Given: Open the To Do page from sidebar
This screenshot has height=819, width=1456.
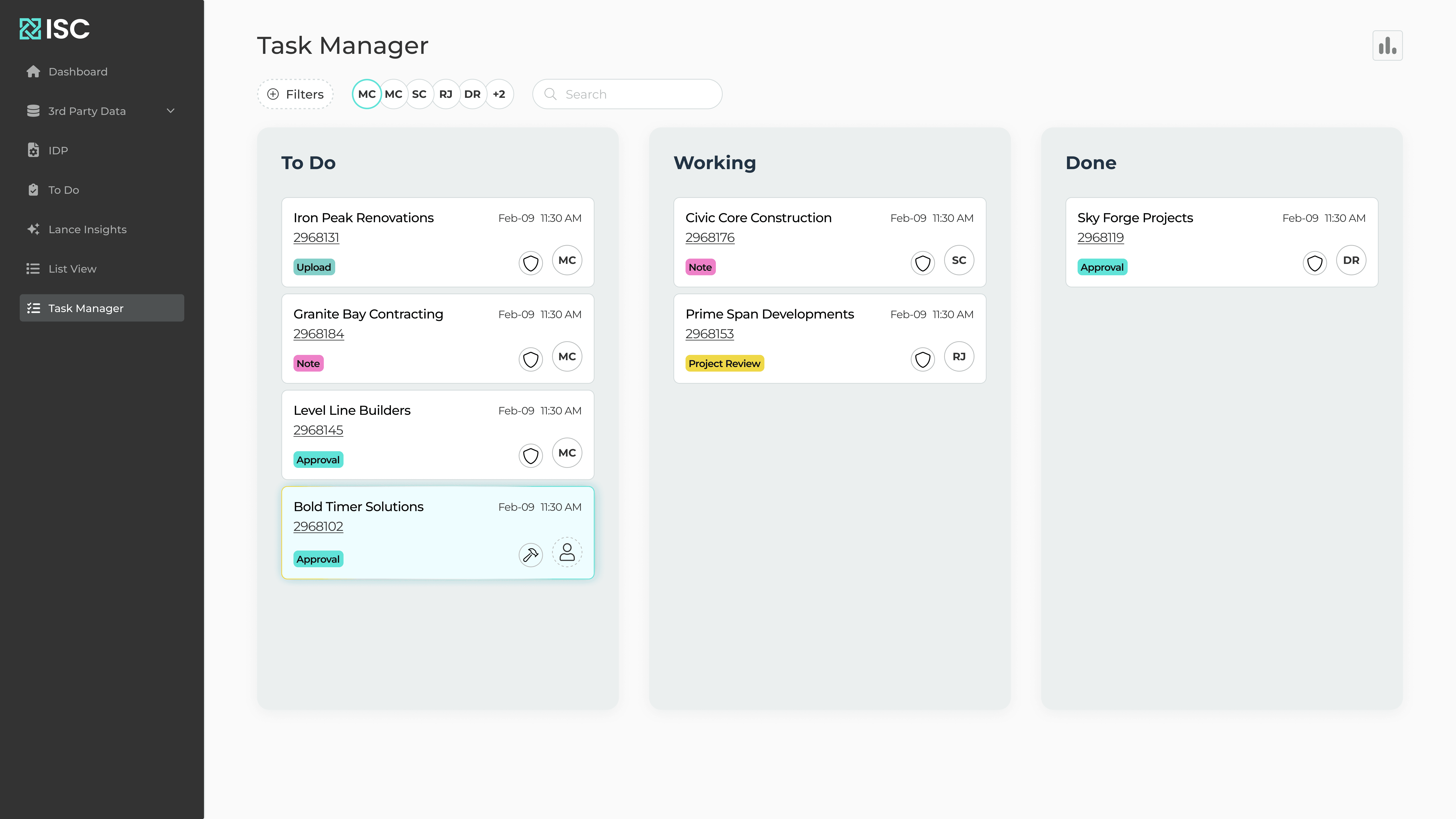Looking at the screenshot, I should (102, 190).
